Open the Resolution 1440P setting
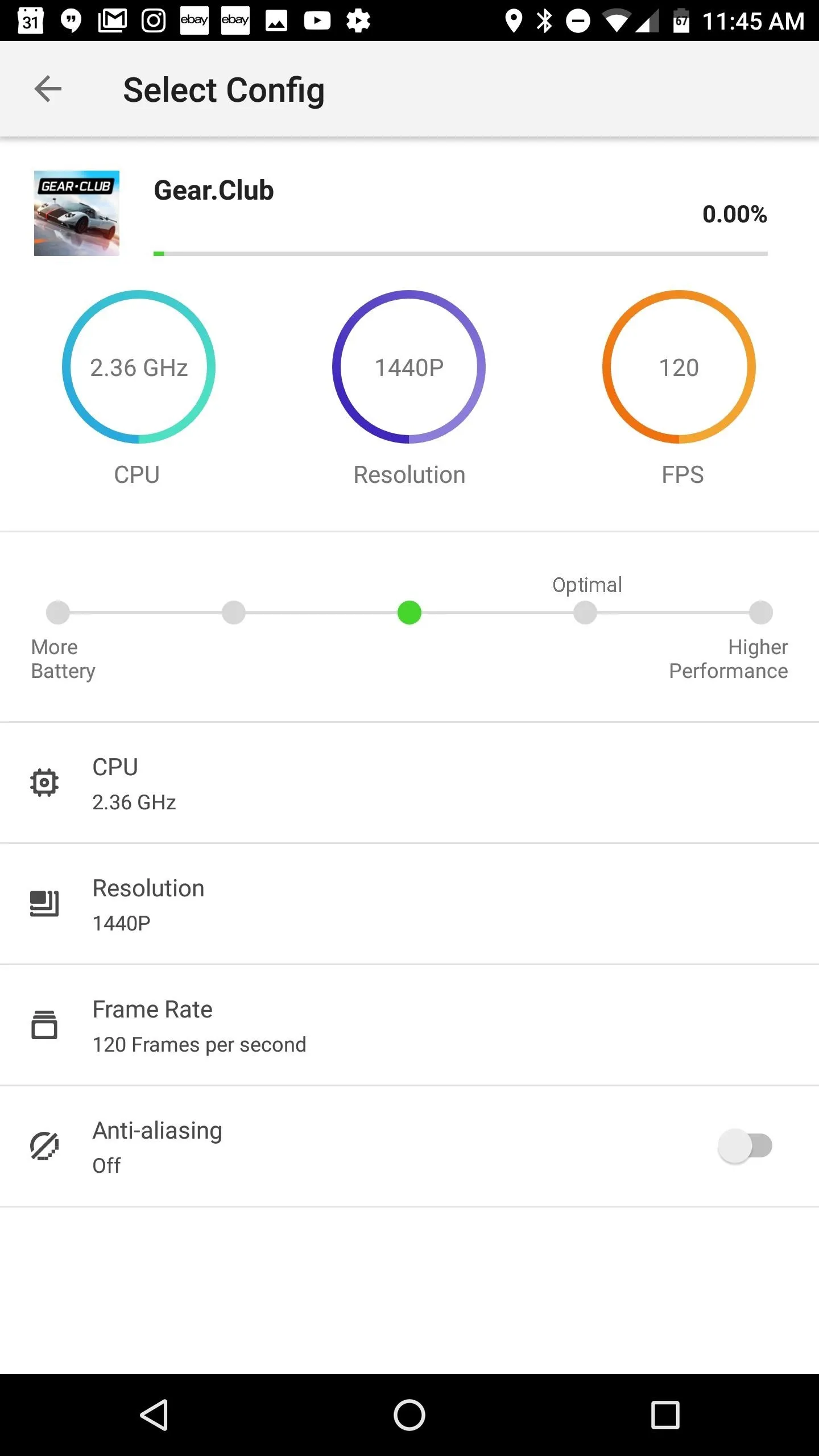Viewport: 819px width, 1456px height. pos(409,904)
